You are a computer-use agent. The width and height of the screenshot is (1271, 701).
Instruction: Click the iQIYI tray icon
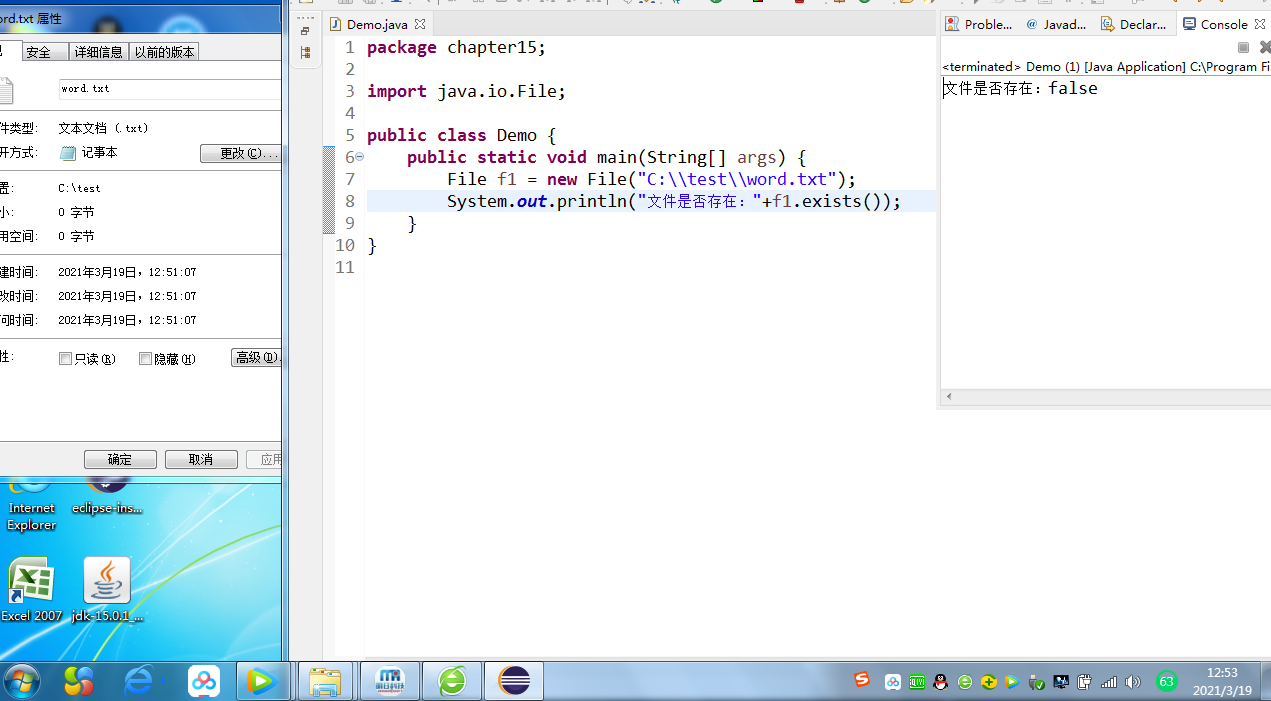(917, 682)
